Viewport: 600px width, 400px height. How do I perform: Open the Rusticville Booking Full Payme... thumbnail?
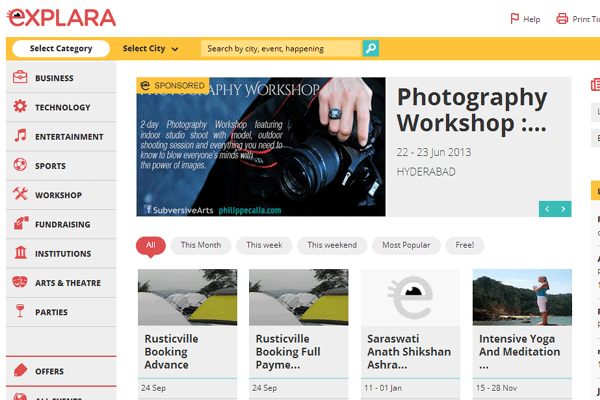[299, 297]
